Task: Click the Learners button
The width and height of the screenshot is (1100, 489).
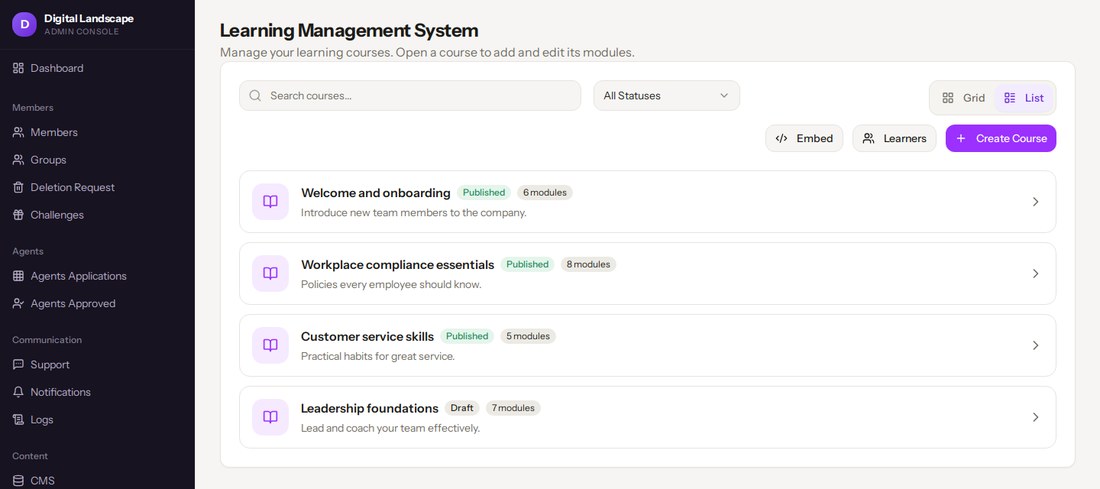Action: point(894,138)
